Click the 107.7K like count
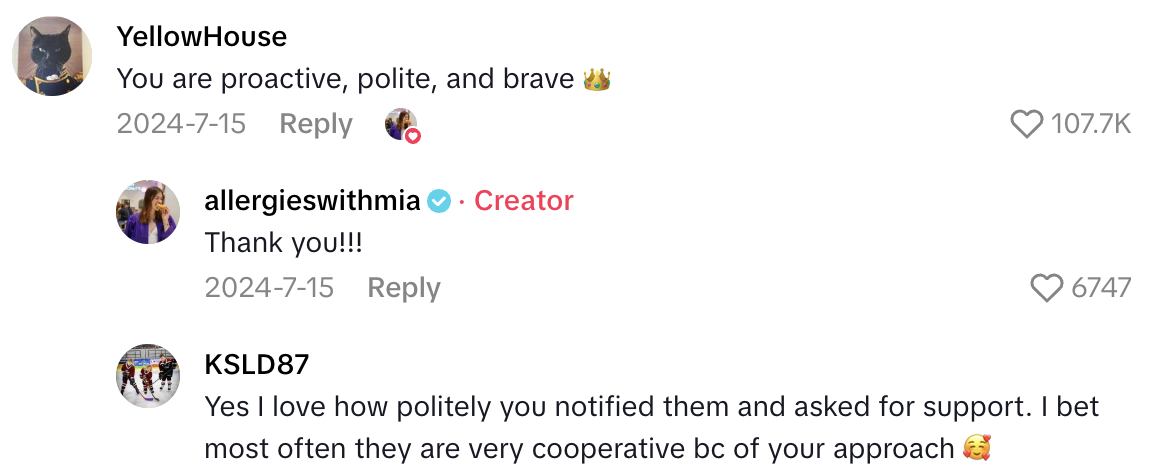 (x=1091, y=124)
